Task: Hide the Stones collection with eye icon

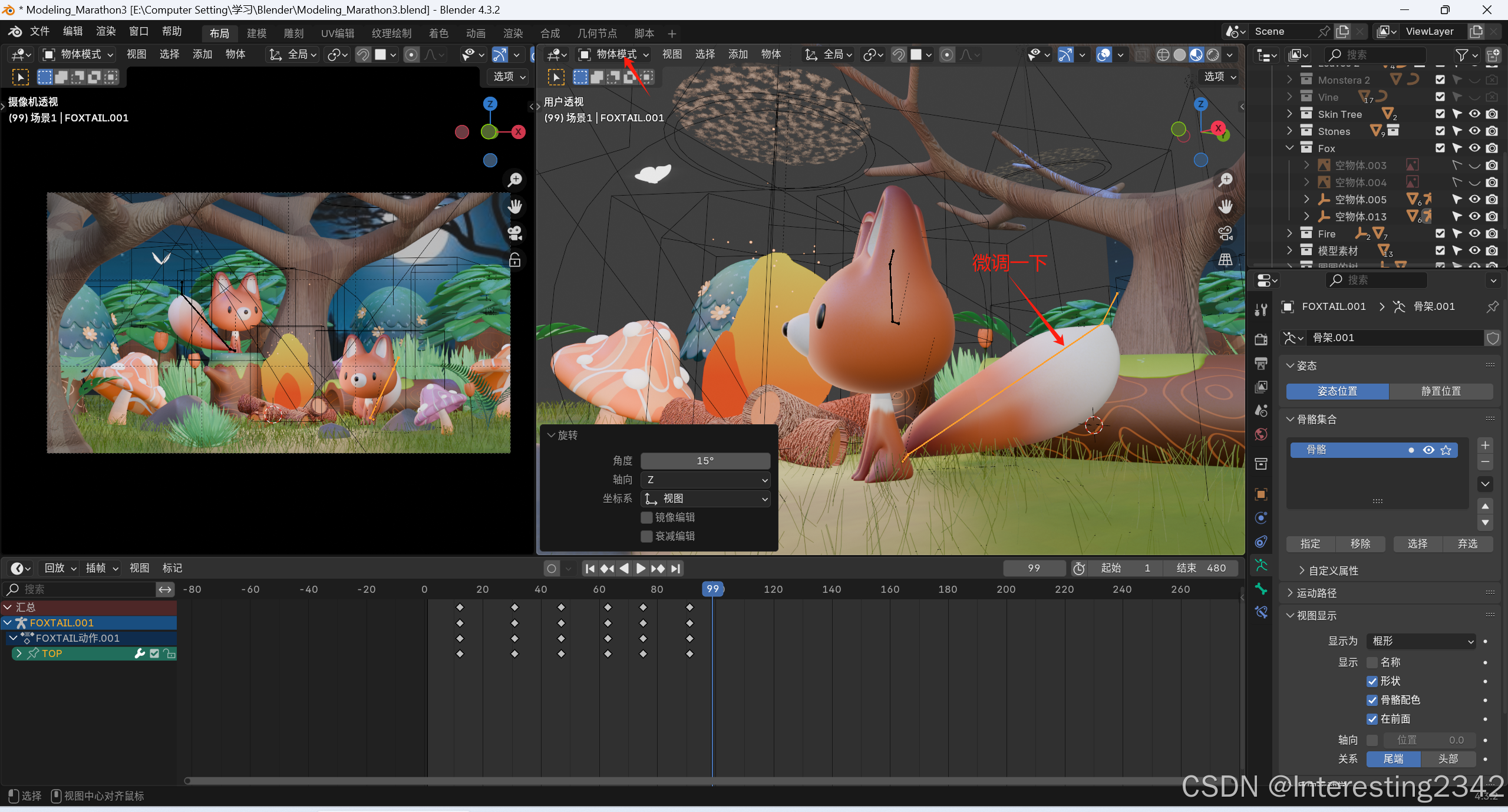Action: (x=1474, y=131)
